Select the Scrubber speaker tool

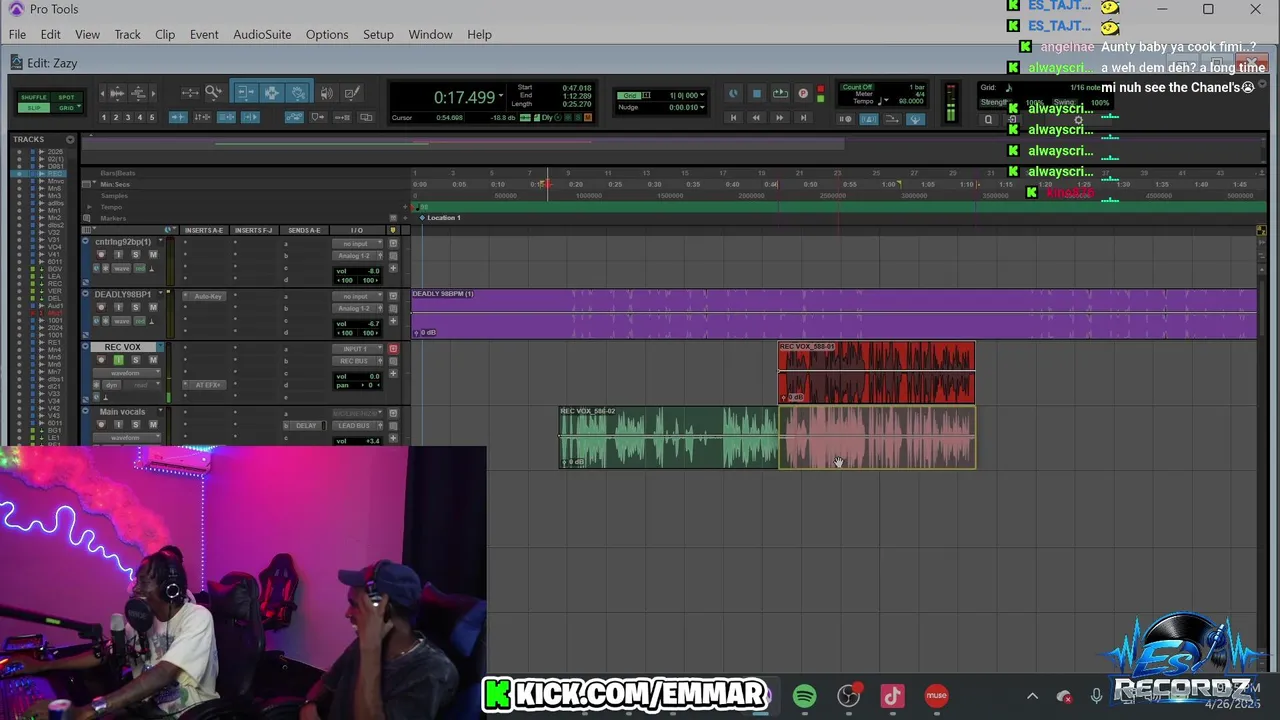click(x=326, y=93)
